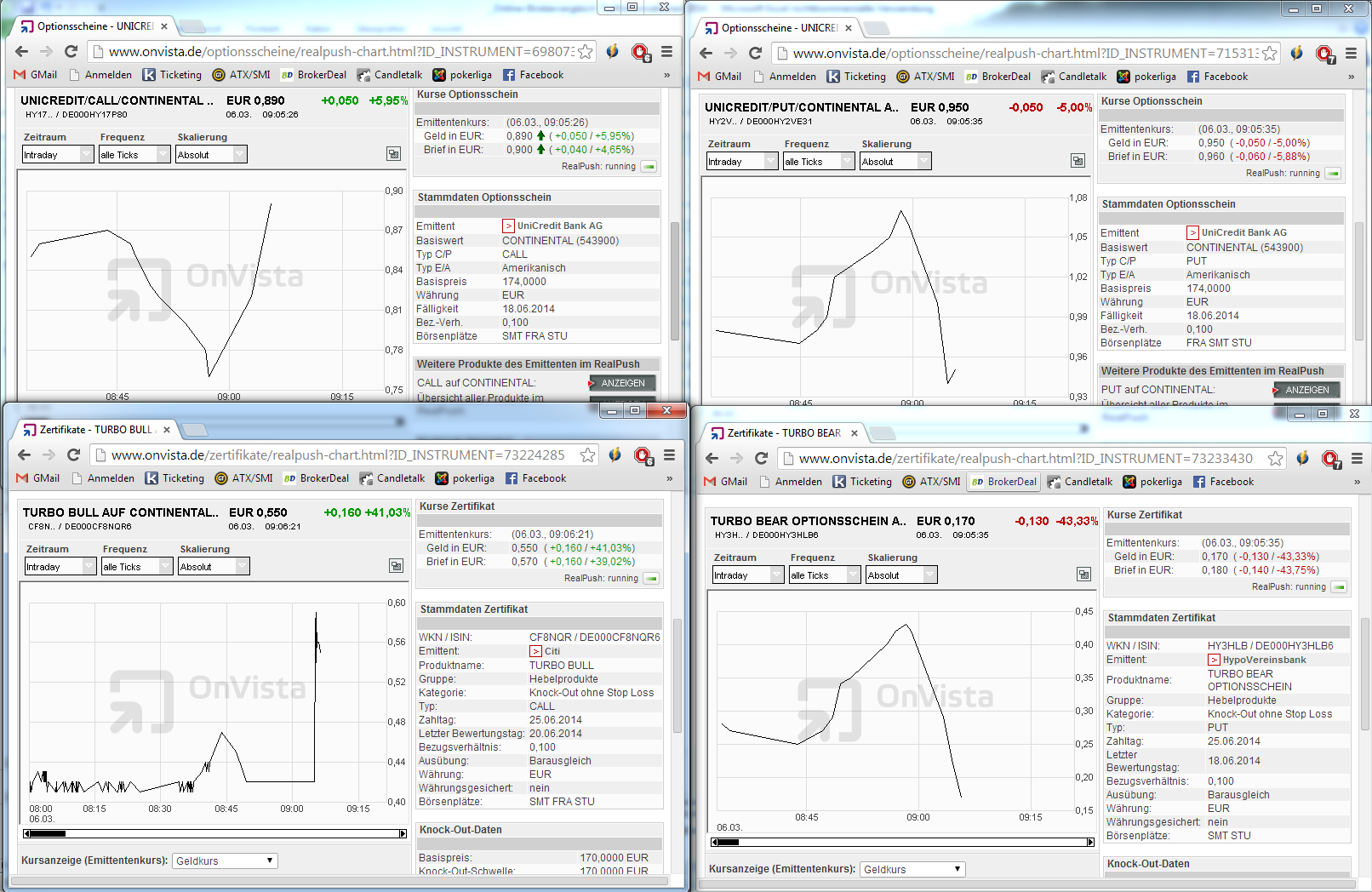The height and width of the screenshot is (892, 1372).
Task: Toggle RealPush running in the TURBO BEAR window
Action: tap(1339, 587)
